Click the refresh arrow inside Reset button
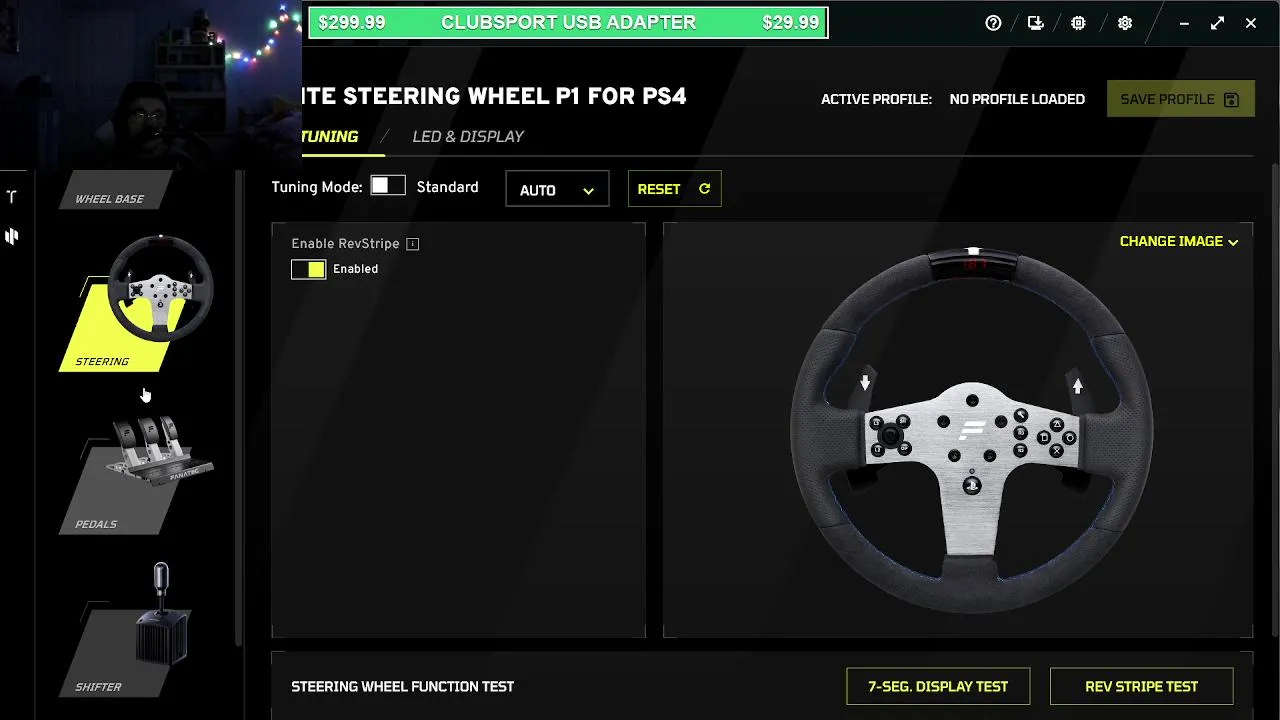1280x720 pixels. [704, 189]
